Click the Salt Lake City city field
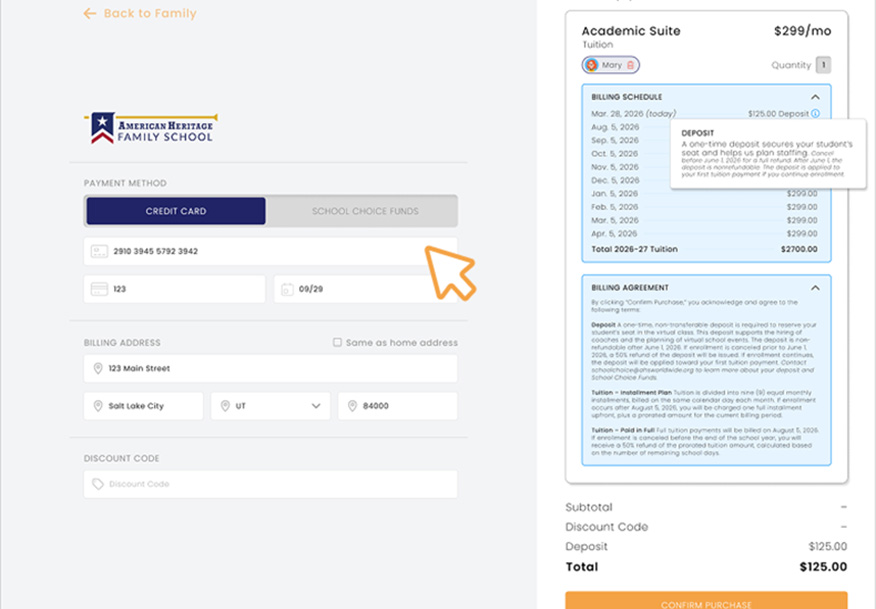The height and width of the screenshot is (609, 876). point(143,406)
